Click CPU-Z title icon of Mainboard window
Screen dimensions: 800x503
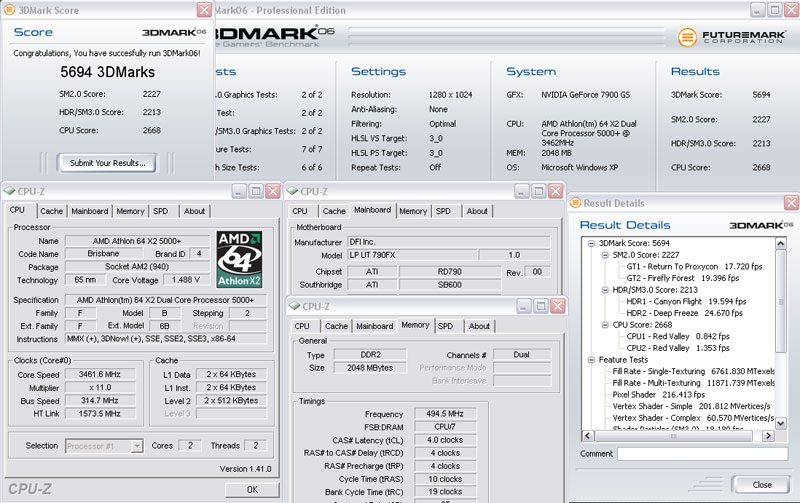pyautogui.click(x=292, y=191)
